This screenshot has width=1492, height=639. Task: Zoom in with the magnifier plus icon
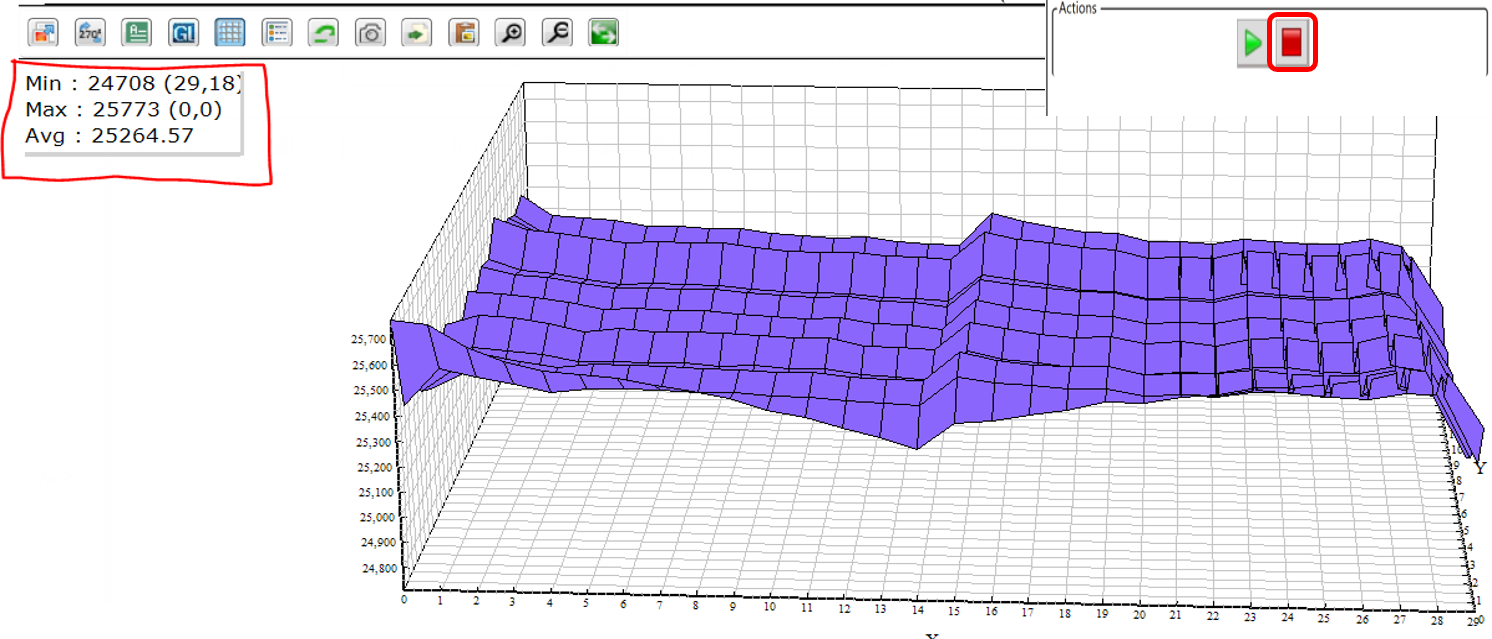[x=511, y=32]
